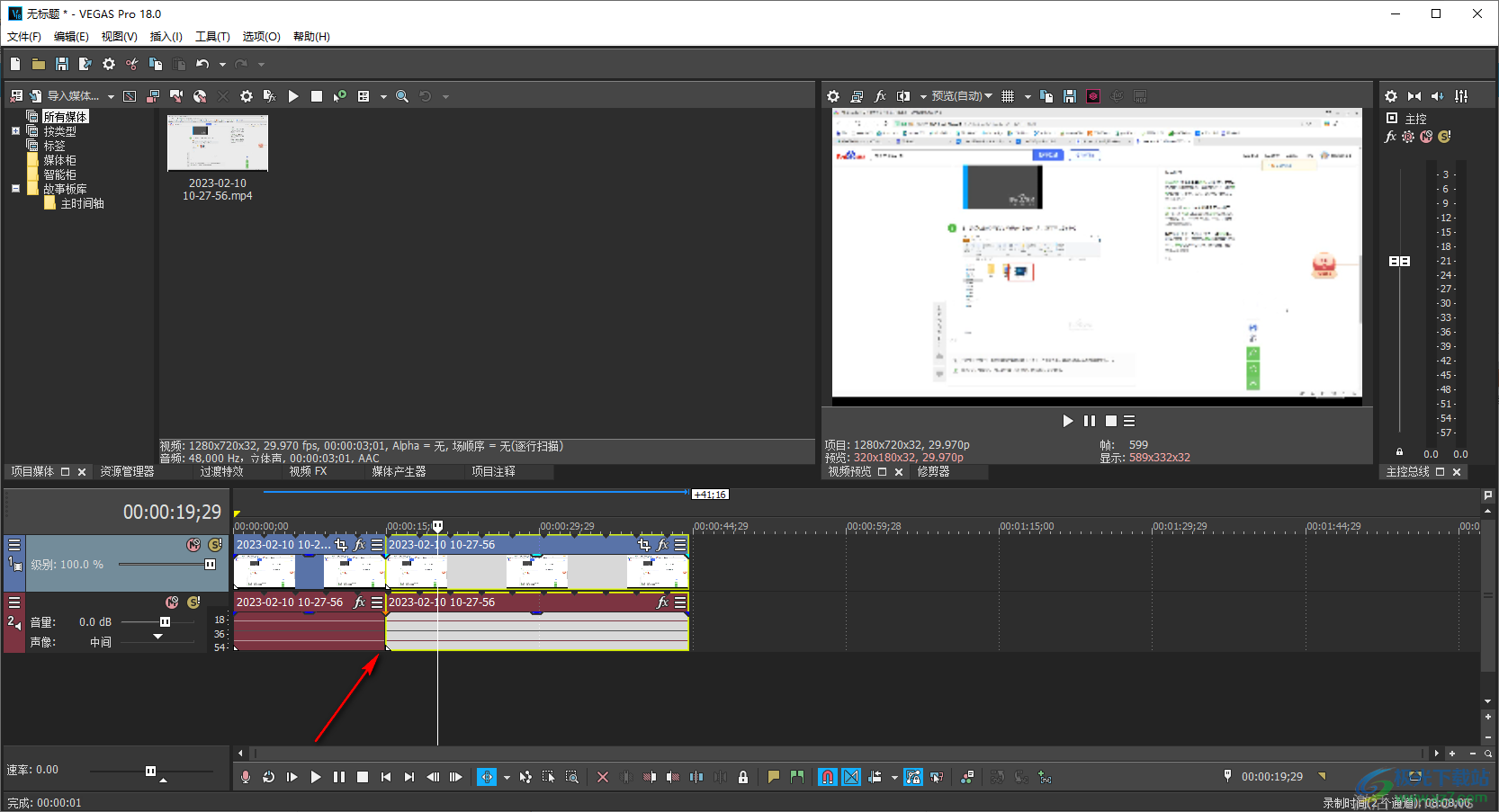The image size is (1499, 812).
Task: Open media properties gear in project media
Action: pos(247,96)
